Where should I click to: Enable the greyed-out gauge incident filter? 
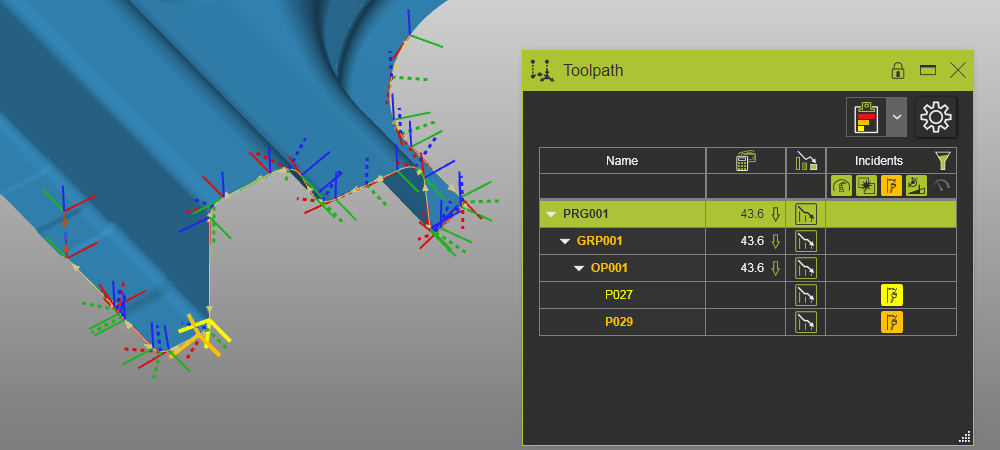tap(941, 186)
